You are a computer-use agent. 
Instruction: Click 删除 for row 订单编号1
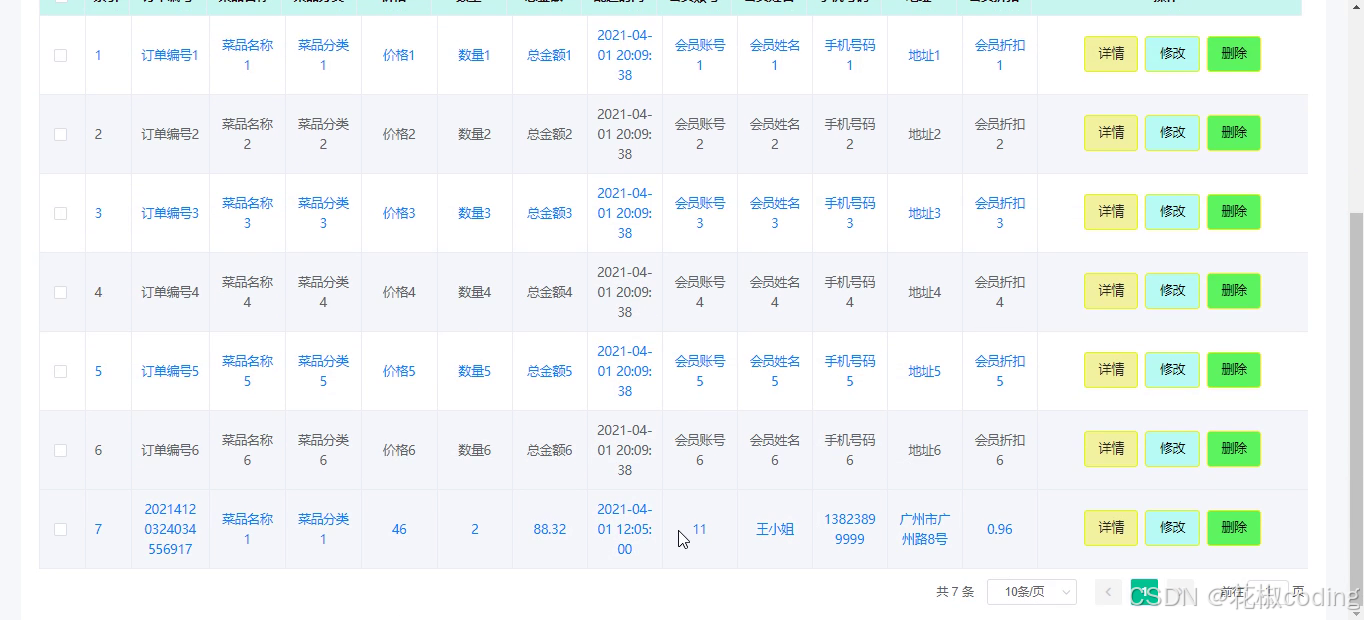tap(1234, 54)
